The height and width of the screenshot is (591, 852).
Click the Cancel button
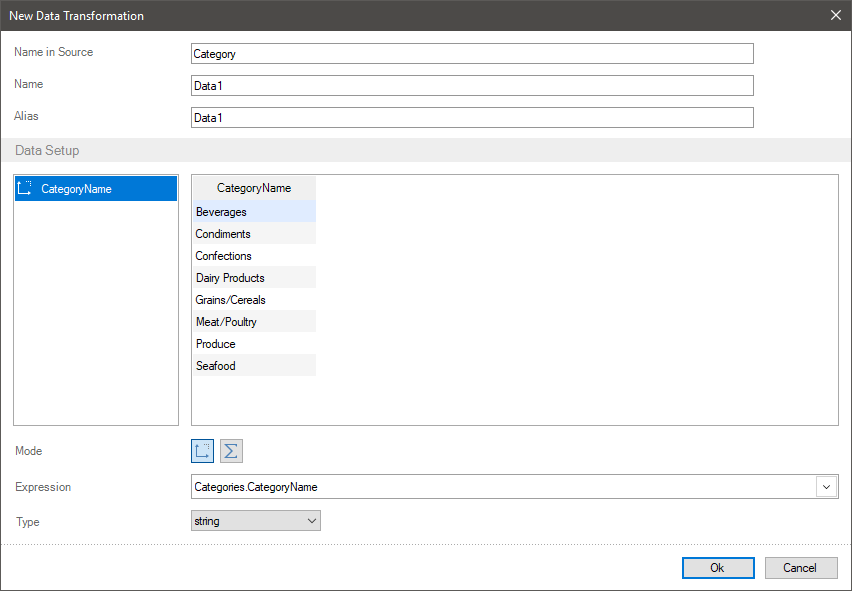[800, 567]
